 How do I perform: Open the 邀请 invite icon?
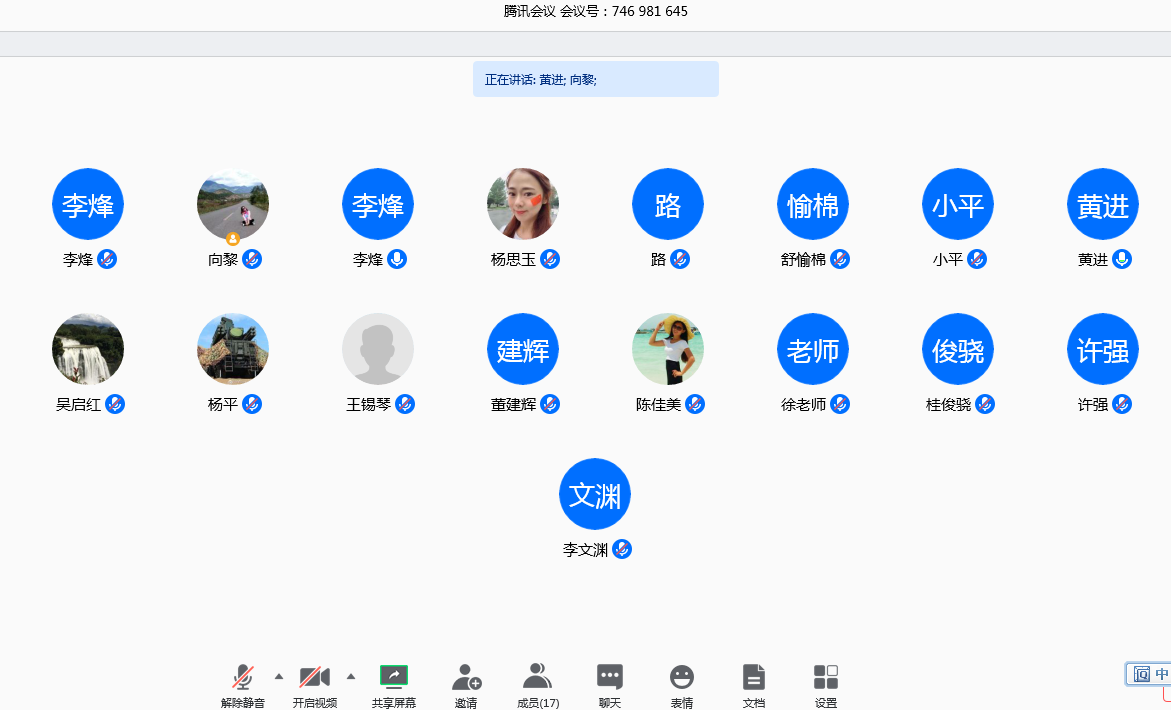(466, 678)
